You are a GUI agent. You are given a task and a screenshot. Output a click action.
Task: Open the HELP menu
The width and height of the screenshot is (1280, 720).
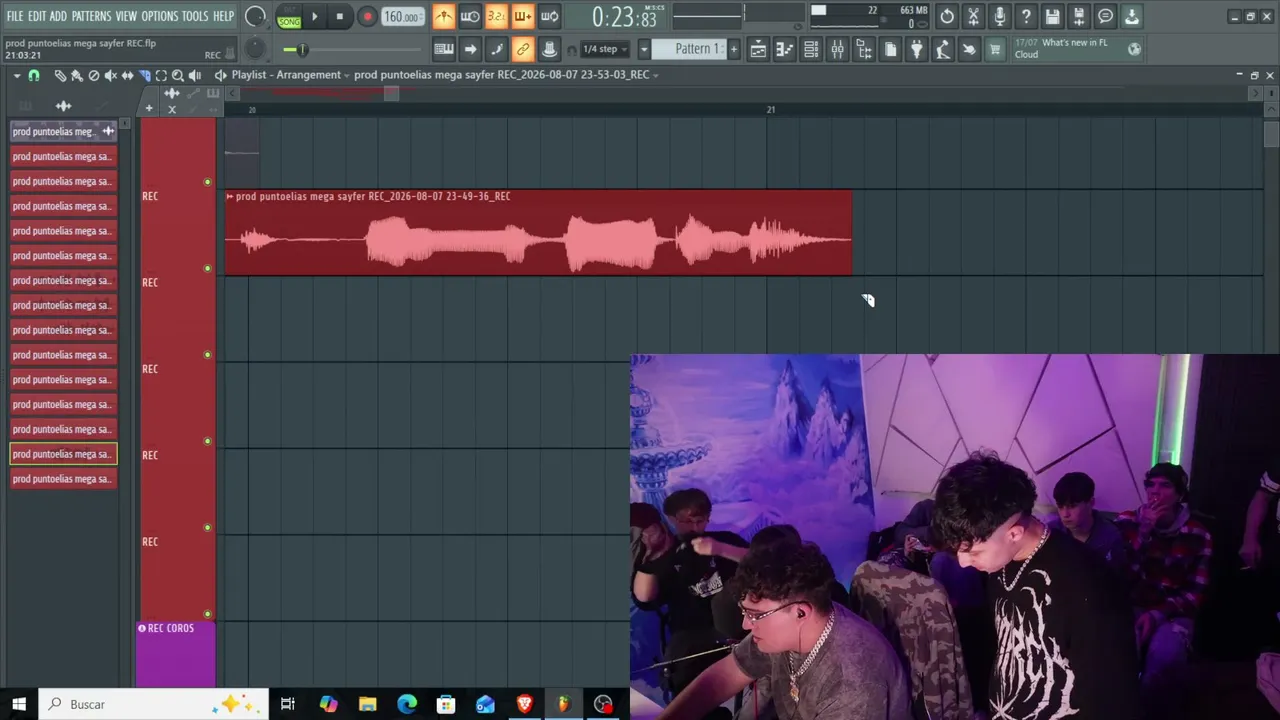pos(224,16)
